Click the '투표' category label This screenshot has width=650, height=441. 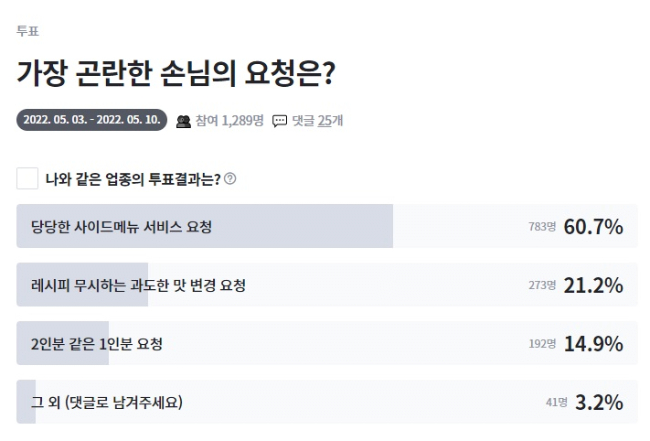[x=27, y=30]
